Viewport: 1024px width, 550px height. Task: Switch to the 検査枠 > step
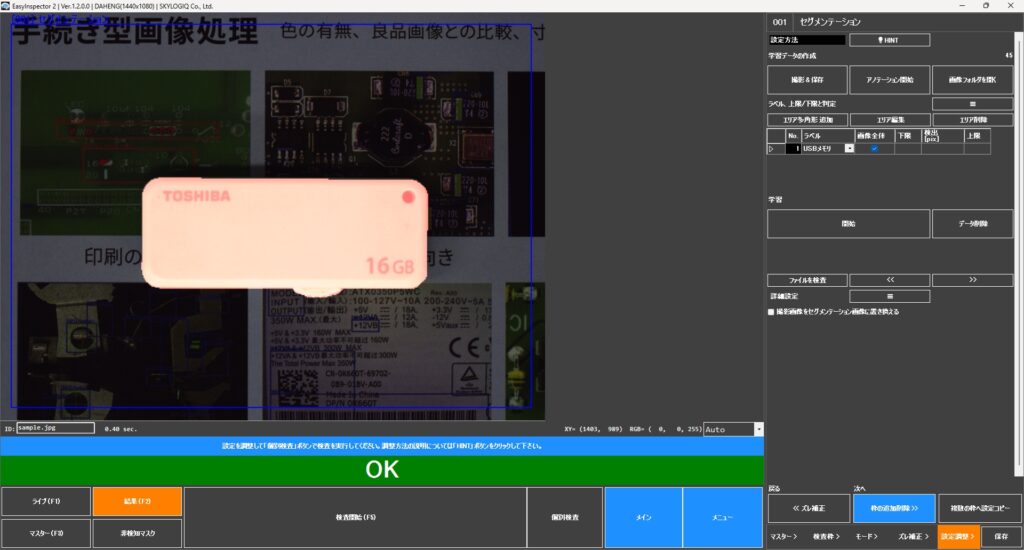coord(826,536)
